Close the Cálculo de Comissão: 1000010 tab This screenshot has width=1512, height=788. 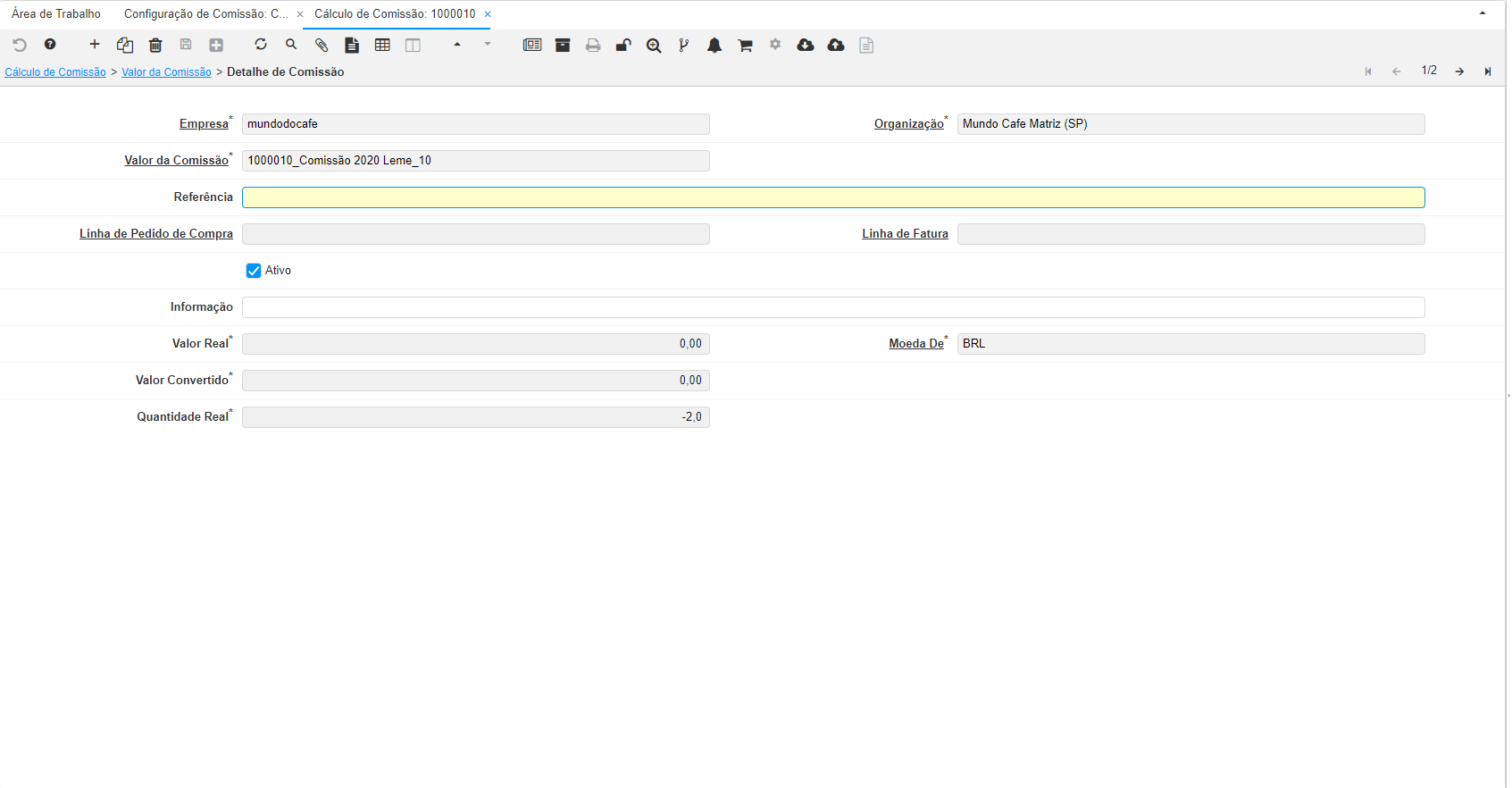pos(488,14)
